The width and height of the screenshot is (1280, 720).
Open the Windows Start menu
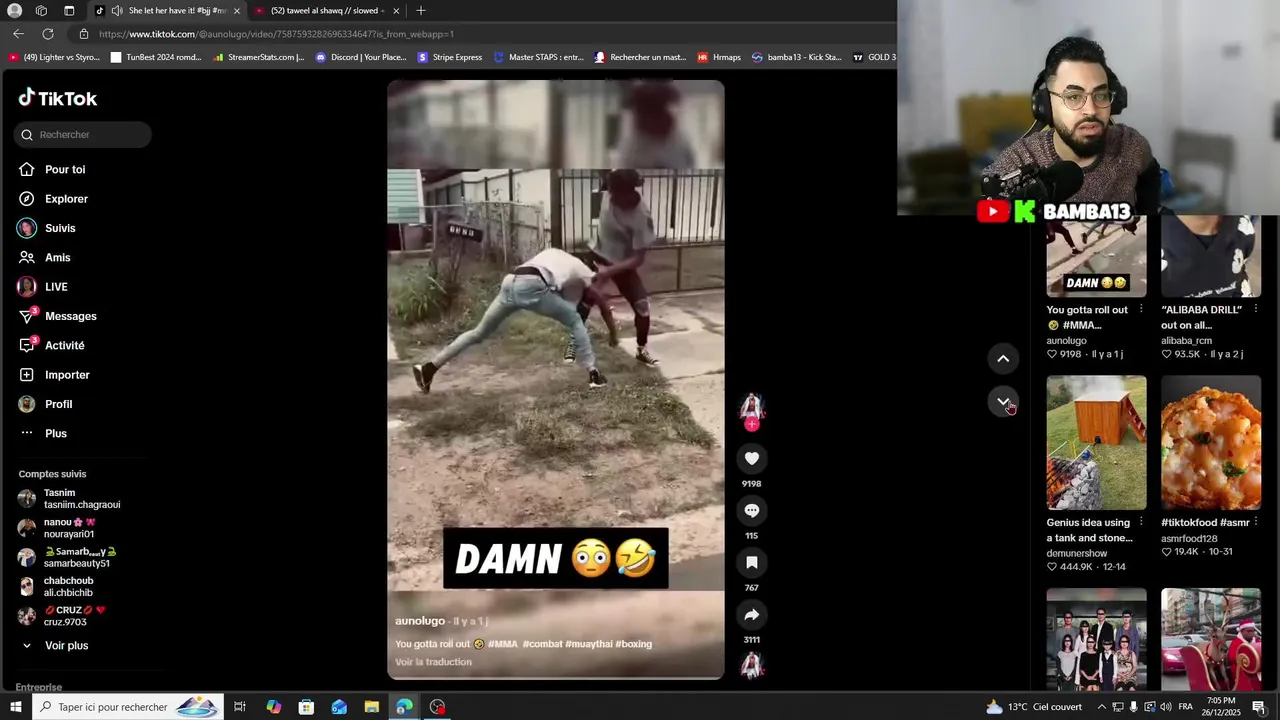[15, 707]
